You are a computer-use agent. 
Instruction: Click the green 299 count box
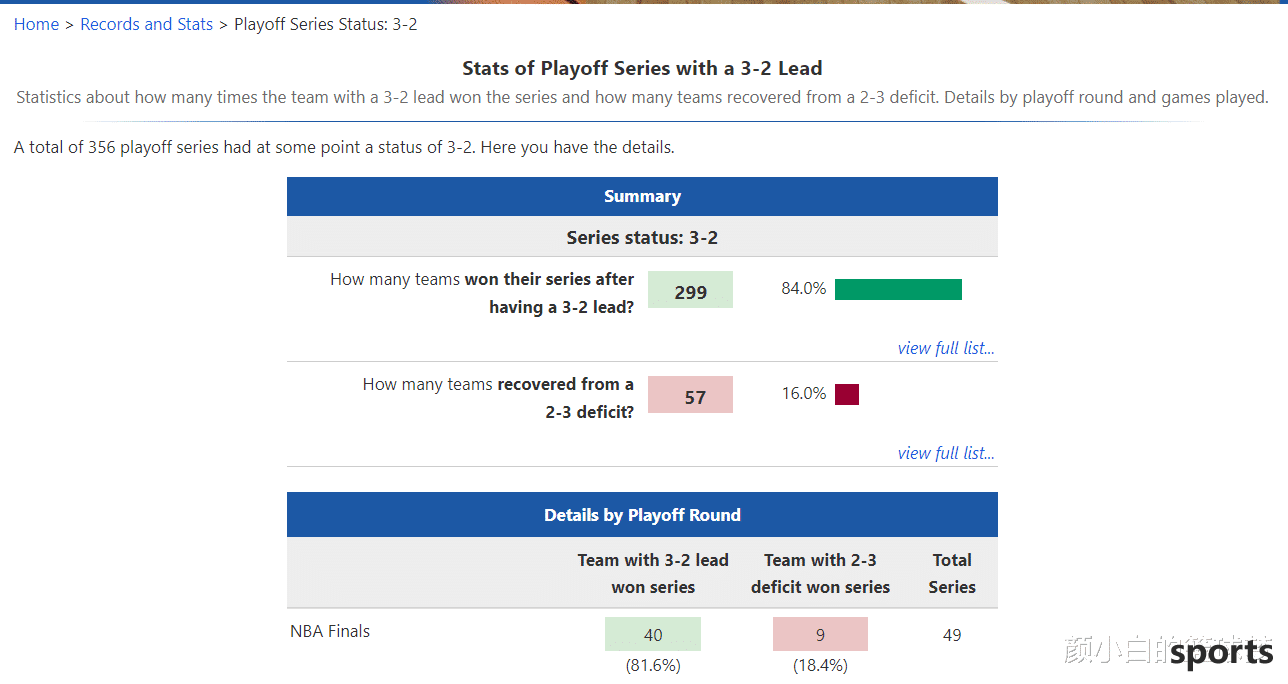(690, 291)
